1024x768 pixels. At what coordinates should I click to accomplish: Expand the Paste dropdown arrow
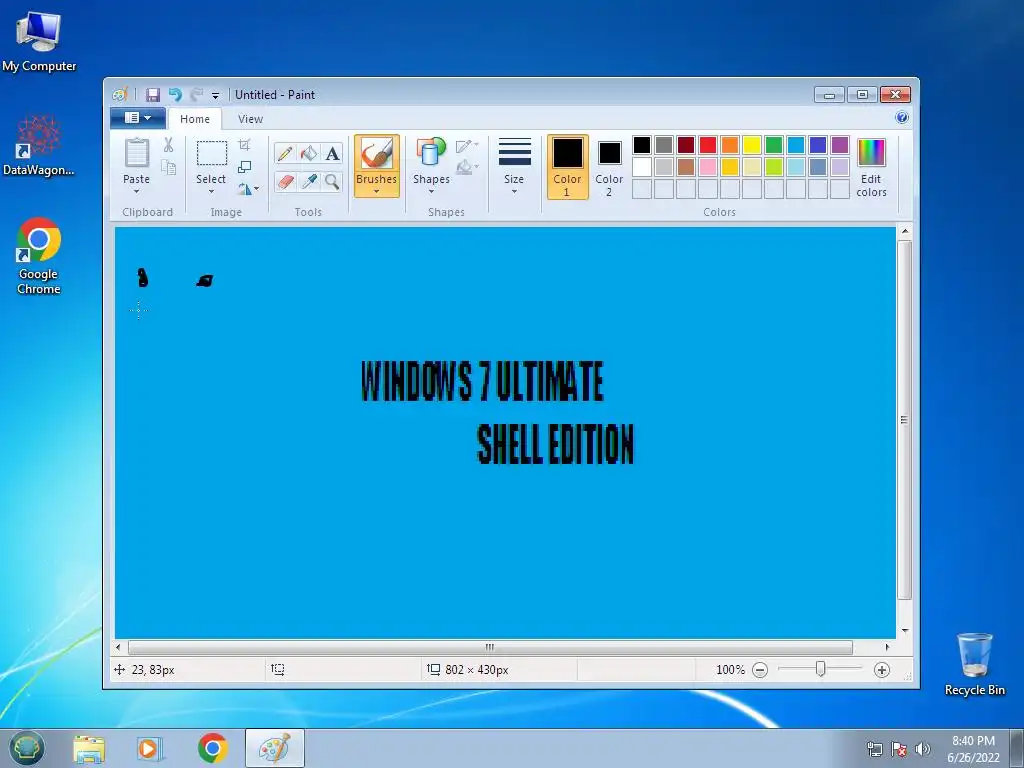coord(136,192)
